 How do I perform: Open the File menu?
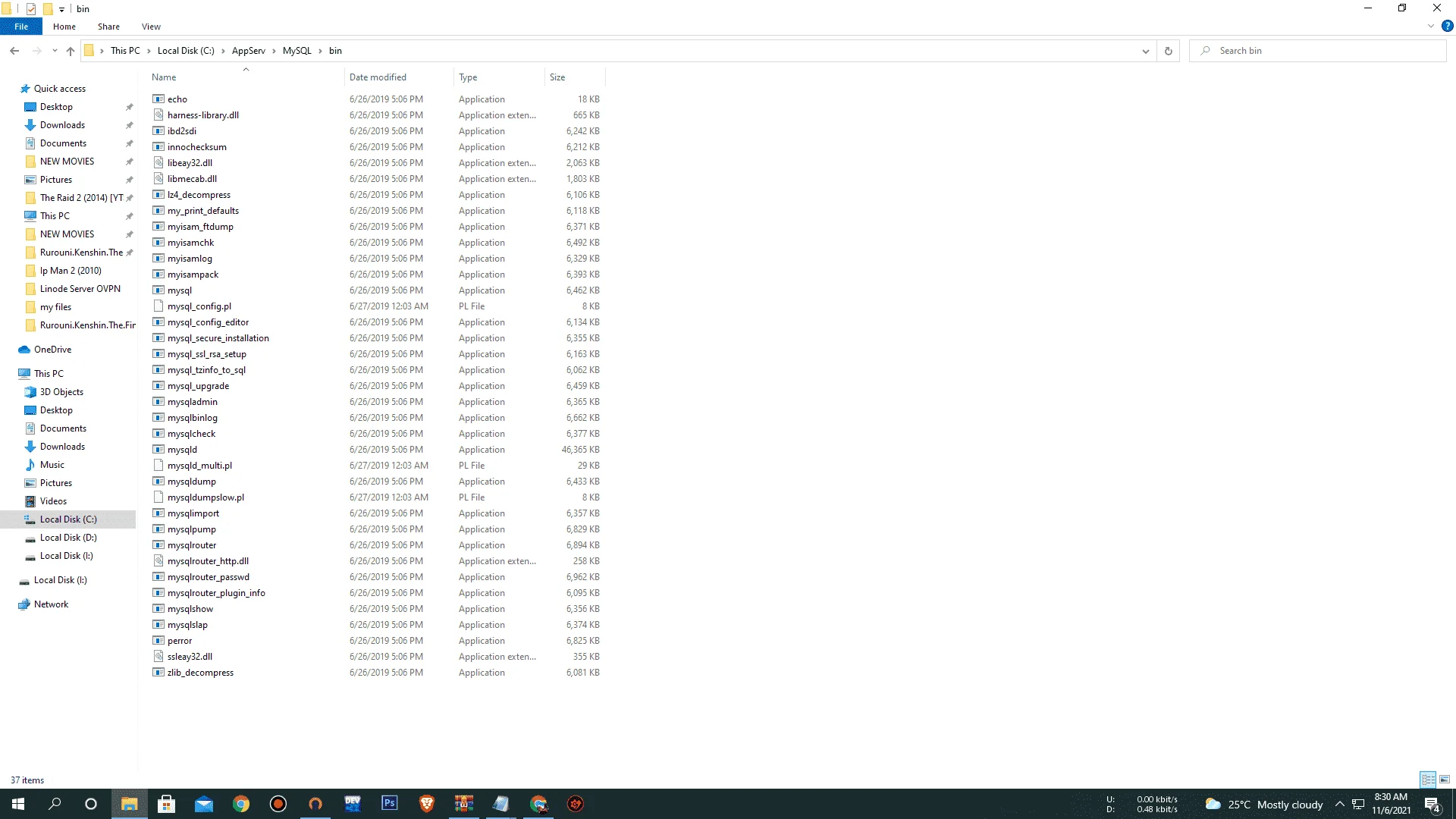pyautogui.click(x=21, y=27)
